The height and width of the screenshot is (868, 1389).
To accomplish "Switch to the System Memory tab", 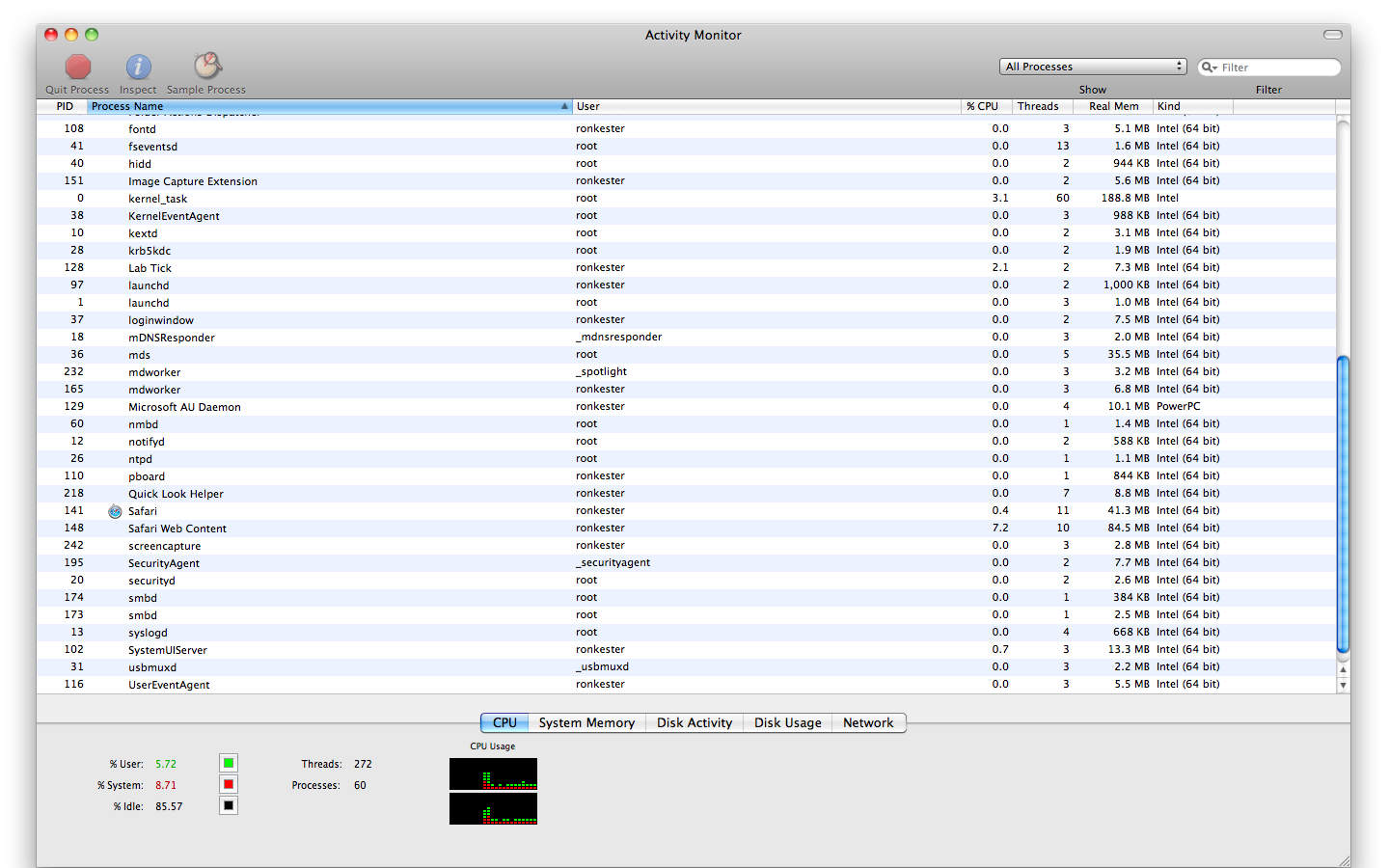I will (586, 722).
